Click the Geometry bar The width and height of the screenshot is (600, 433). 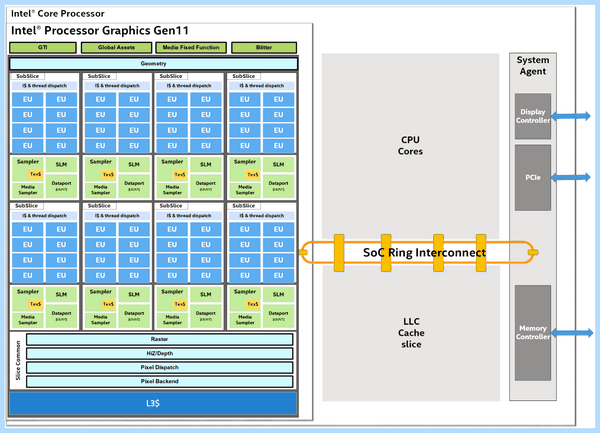point(153,63)
